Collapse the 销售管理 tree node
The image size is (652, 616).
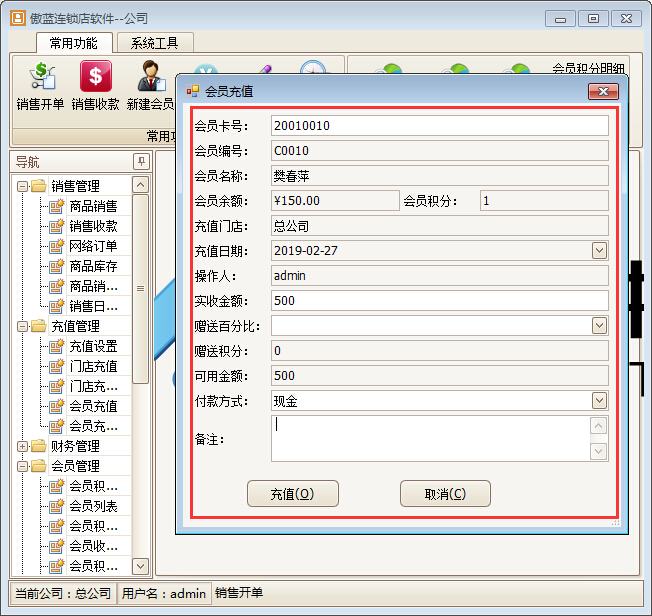click(x=22, y=186)
